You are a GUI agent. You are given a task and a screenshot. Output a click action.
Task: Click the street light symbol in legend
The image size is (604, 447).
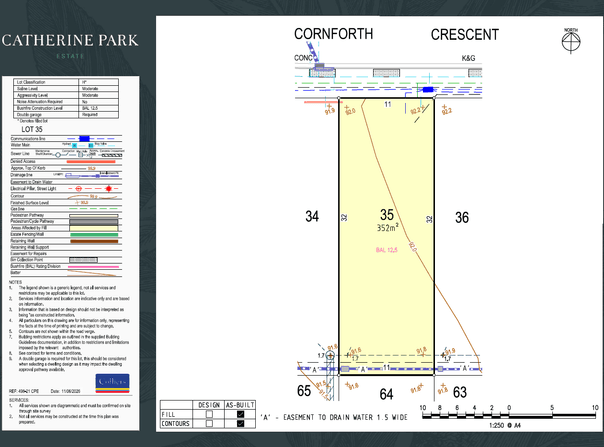click(109, 189)
